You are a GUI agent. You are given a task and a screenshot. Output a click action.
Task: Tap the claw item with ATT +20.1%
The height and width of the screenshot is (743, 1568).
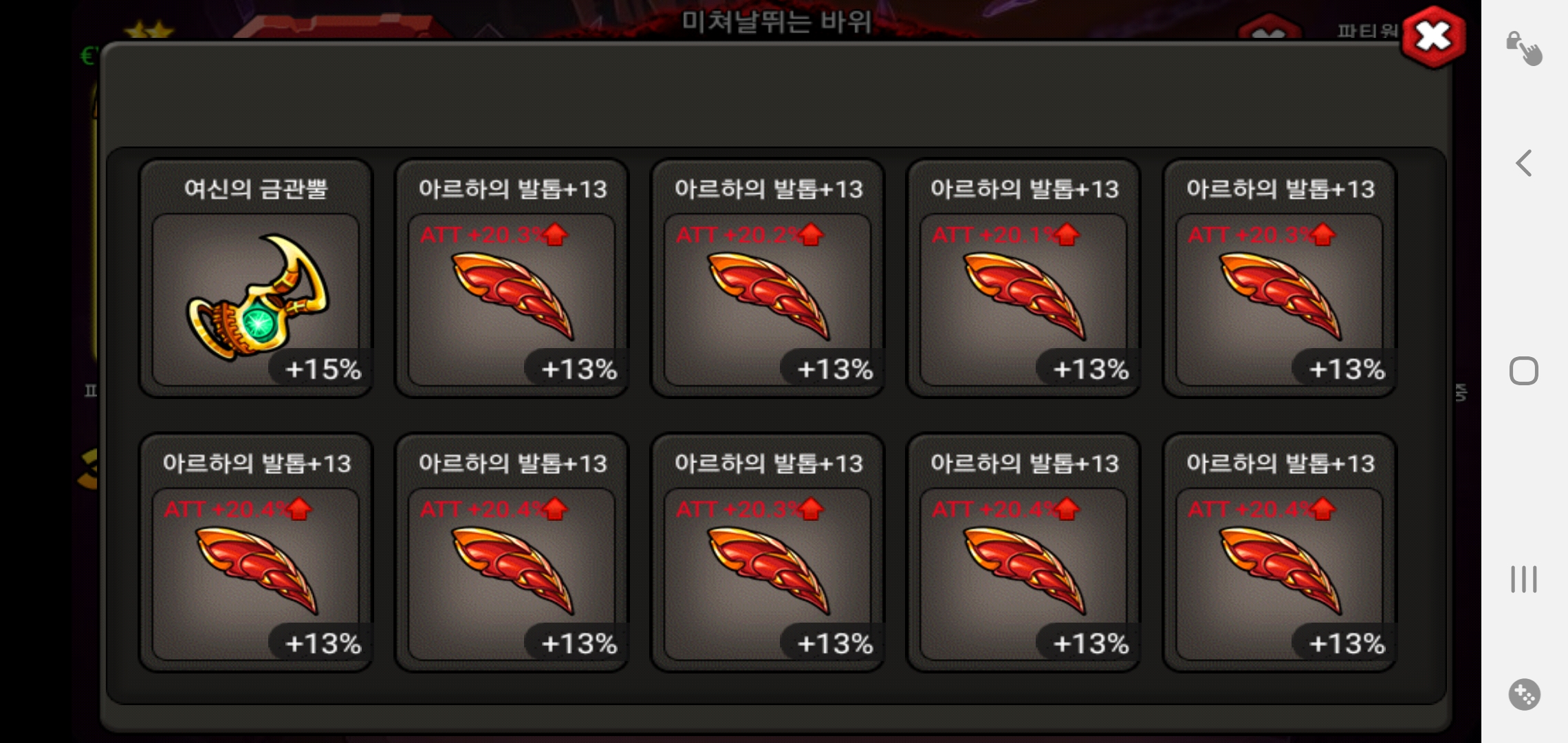point(1023,279)
